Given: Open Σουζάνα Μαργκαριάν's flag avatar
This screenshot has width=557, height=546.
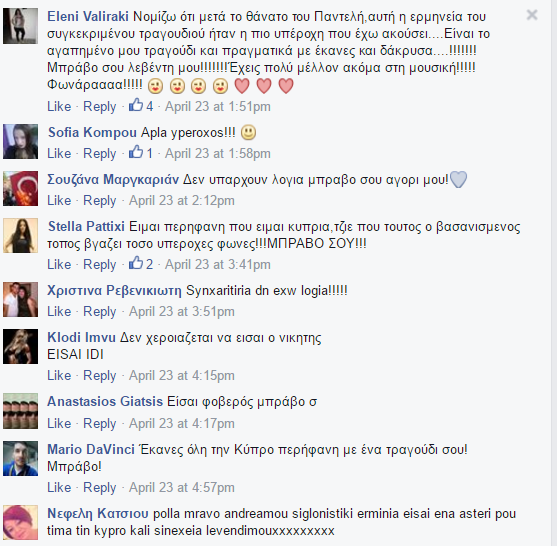Looking at the screenshot, I should [x=20, y=189].
